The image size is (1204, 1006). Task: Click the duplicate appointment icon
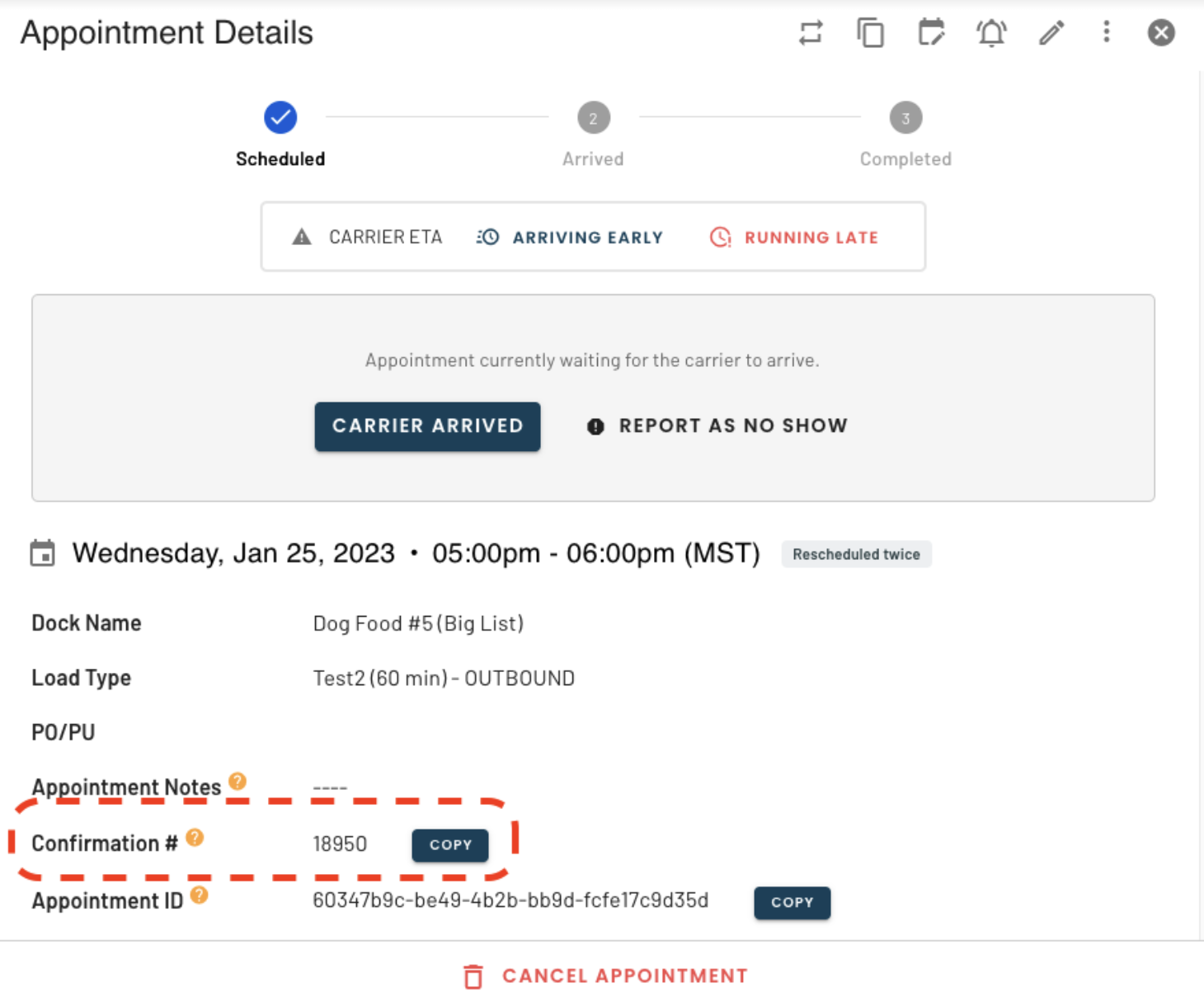point(870,33)
